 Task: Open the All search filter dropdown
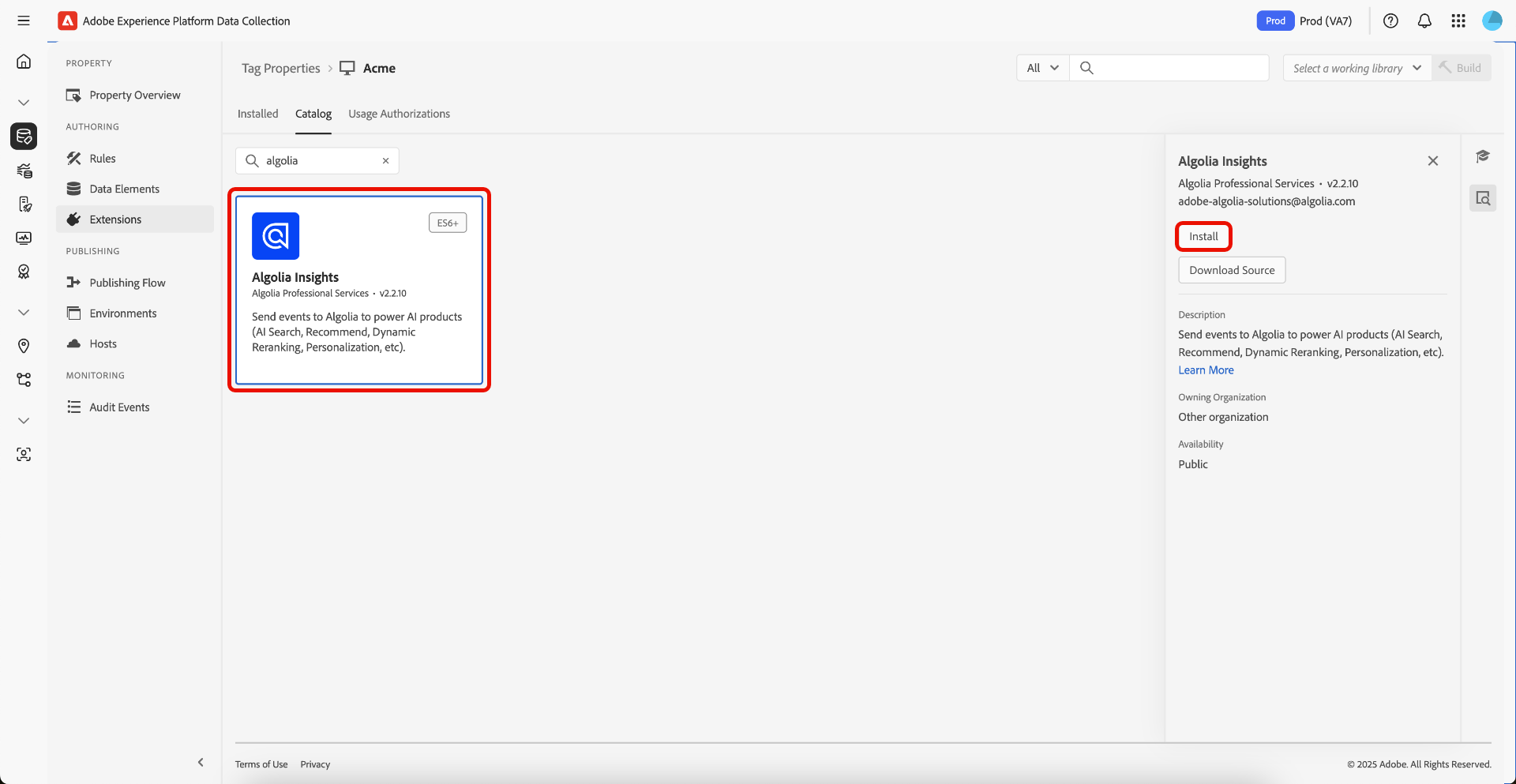point(1042,68)
